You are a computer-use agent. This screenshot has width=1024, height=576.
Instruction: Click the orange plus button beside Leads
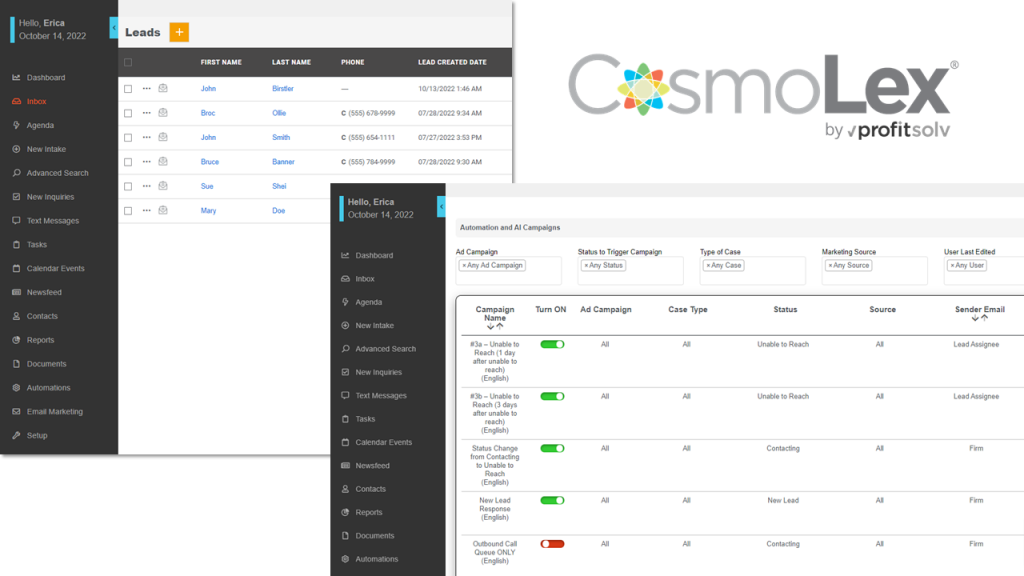[179, 32]
